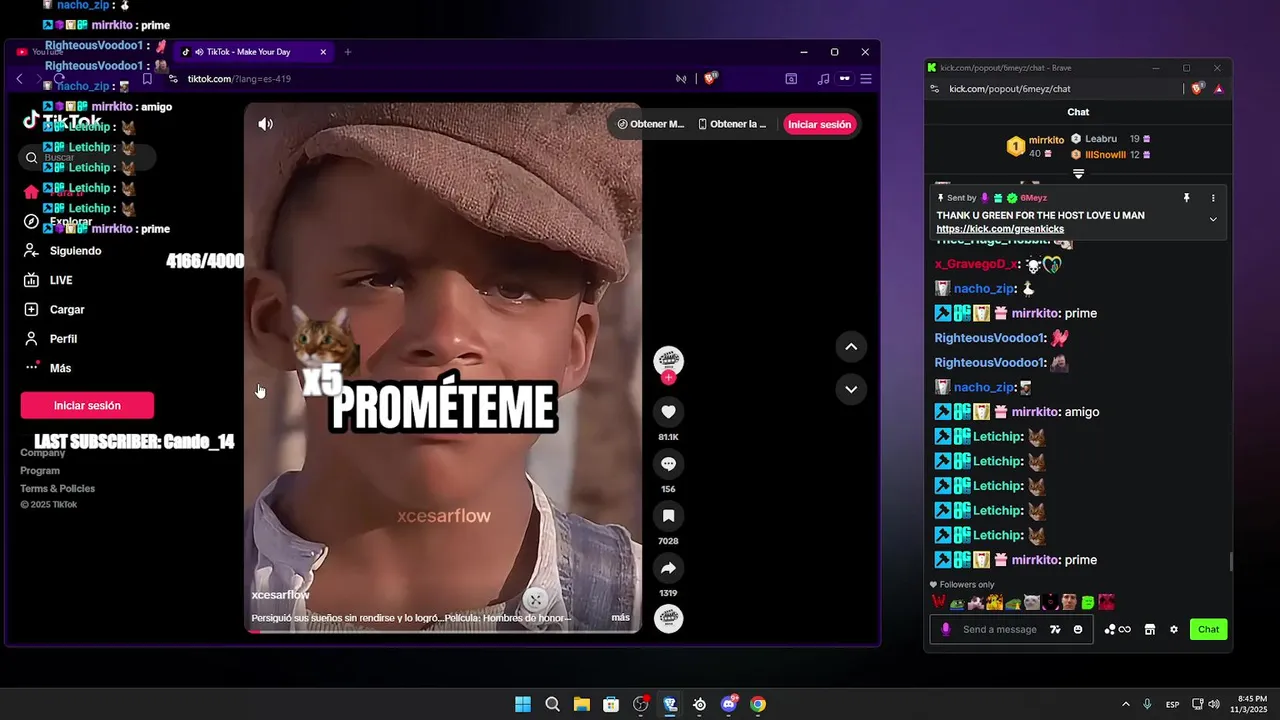
Task: Select the red W emote in quick emotes
Action: point(939,602)
